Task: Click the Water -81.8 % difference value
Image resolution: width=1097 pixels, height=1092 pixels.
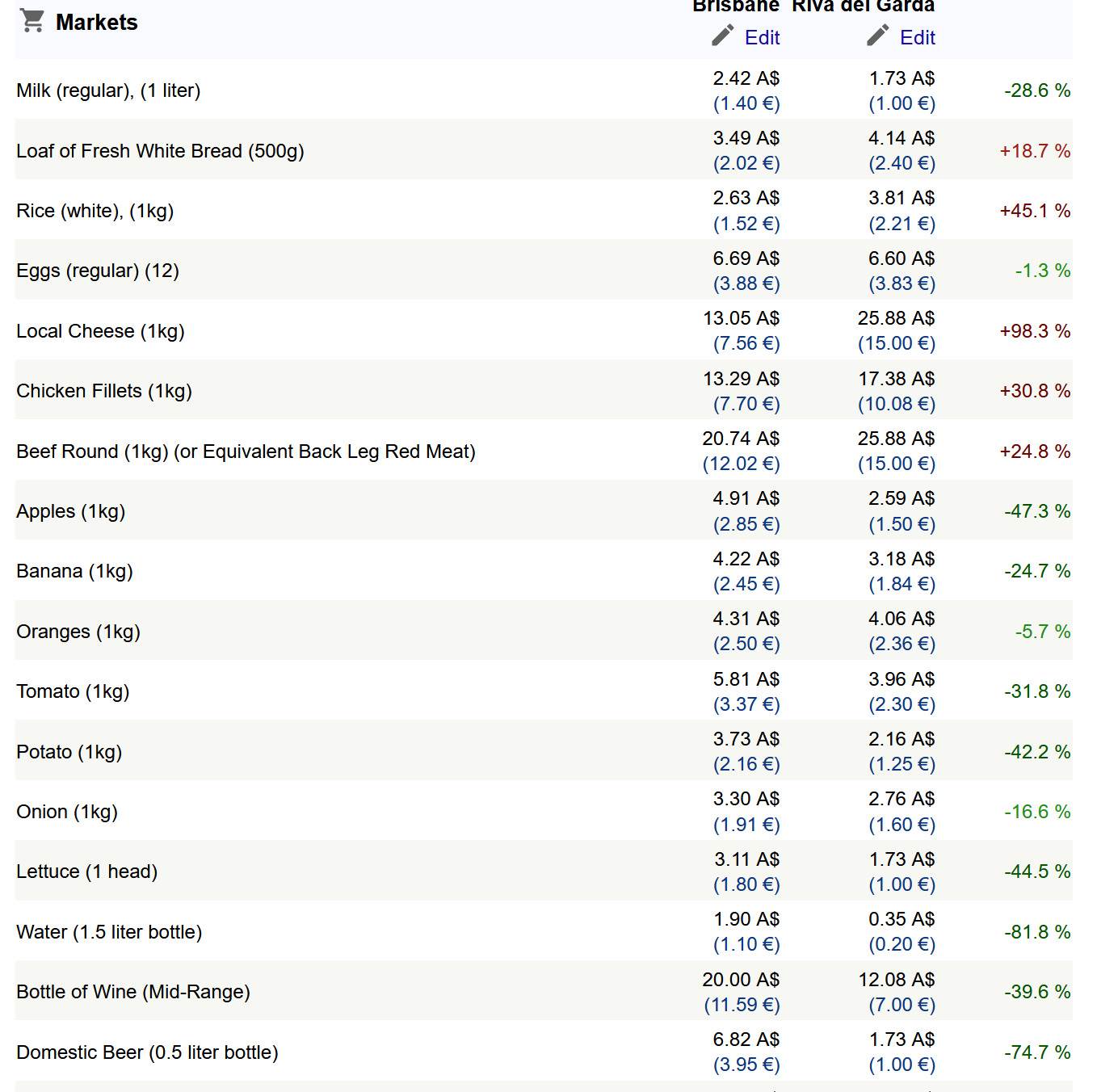Action: [x=1037, y=932]
